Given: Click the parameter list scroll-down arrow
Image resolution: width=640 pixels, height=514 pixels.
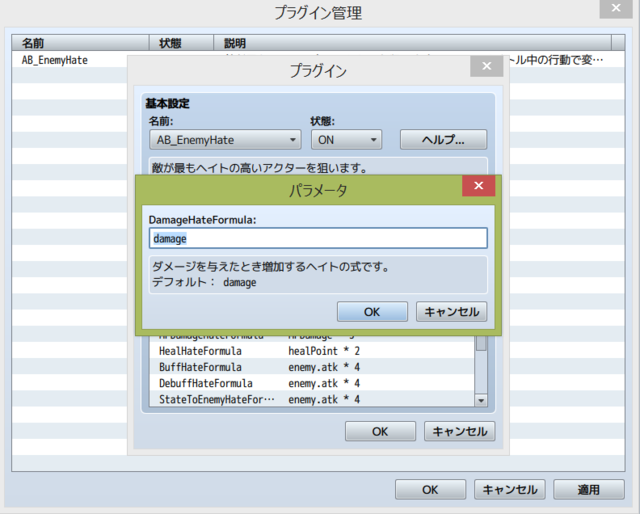Looking at the screenshot, I should [481, 401].
